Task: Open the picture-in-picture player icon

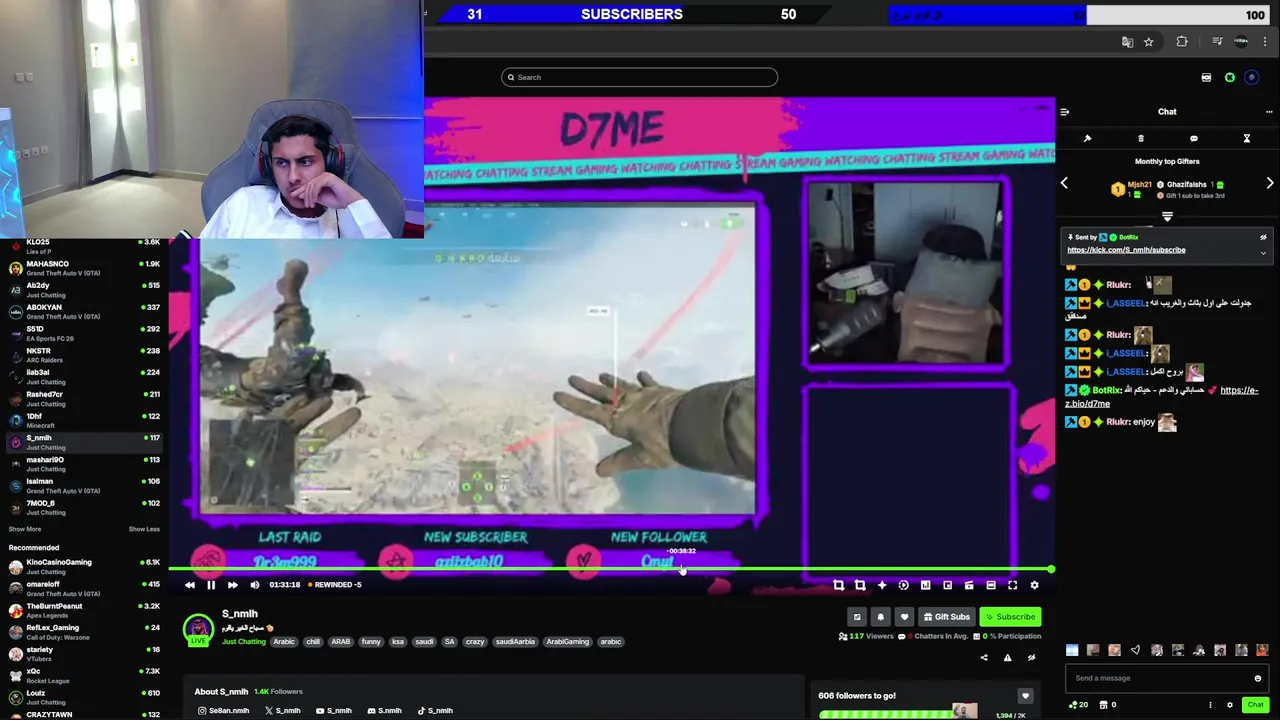Action: pos(947,585)
